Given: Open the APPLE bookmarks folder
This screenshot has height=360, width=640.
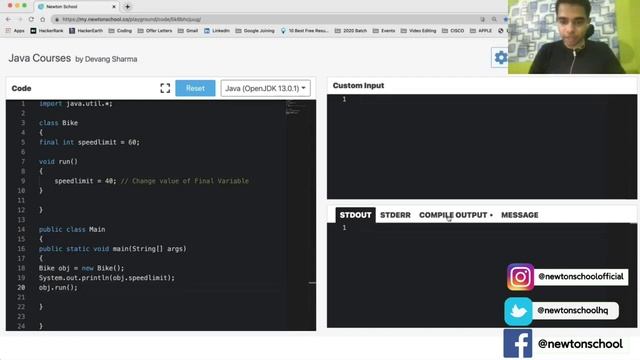Looking at the screenshot, I should click(x=481, y=31).
